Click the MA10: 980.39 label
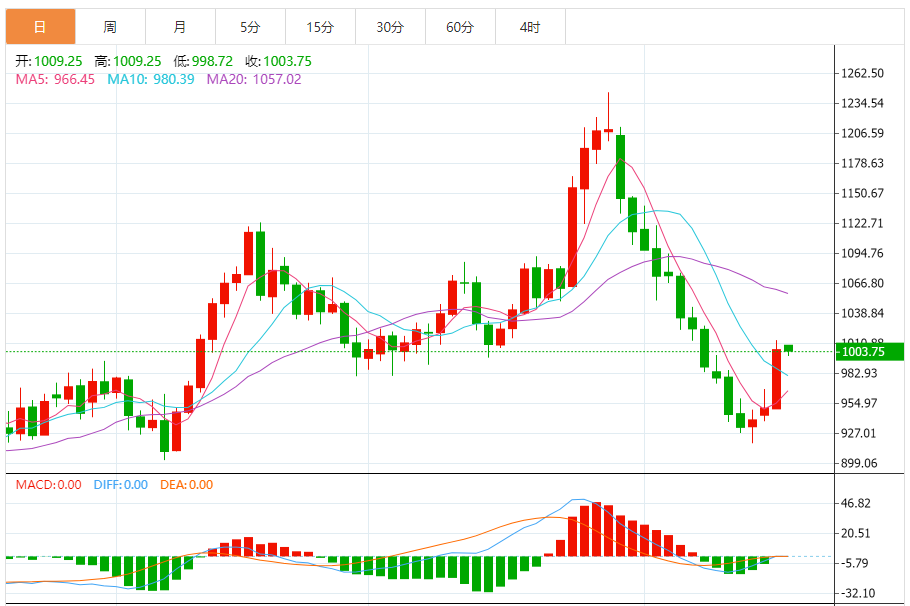Viewport: 910px width, 606px height. click(x=151, y=80)
